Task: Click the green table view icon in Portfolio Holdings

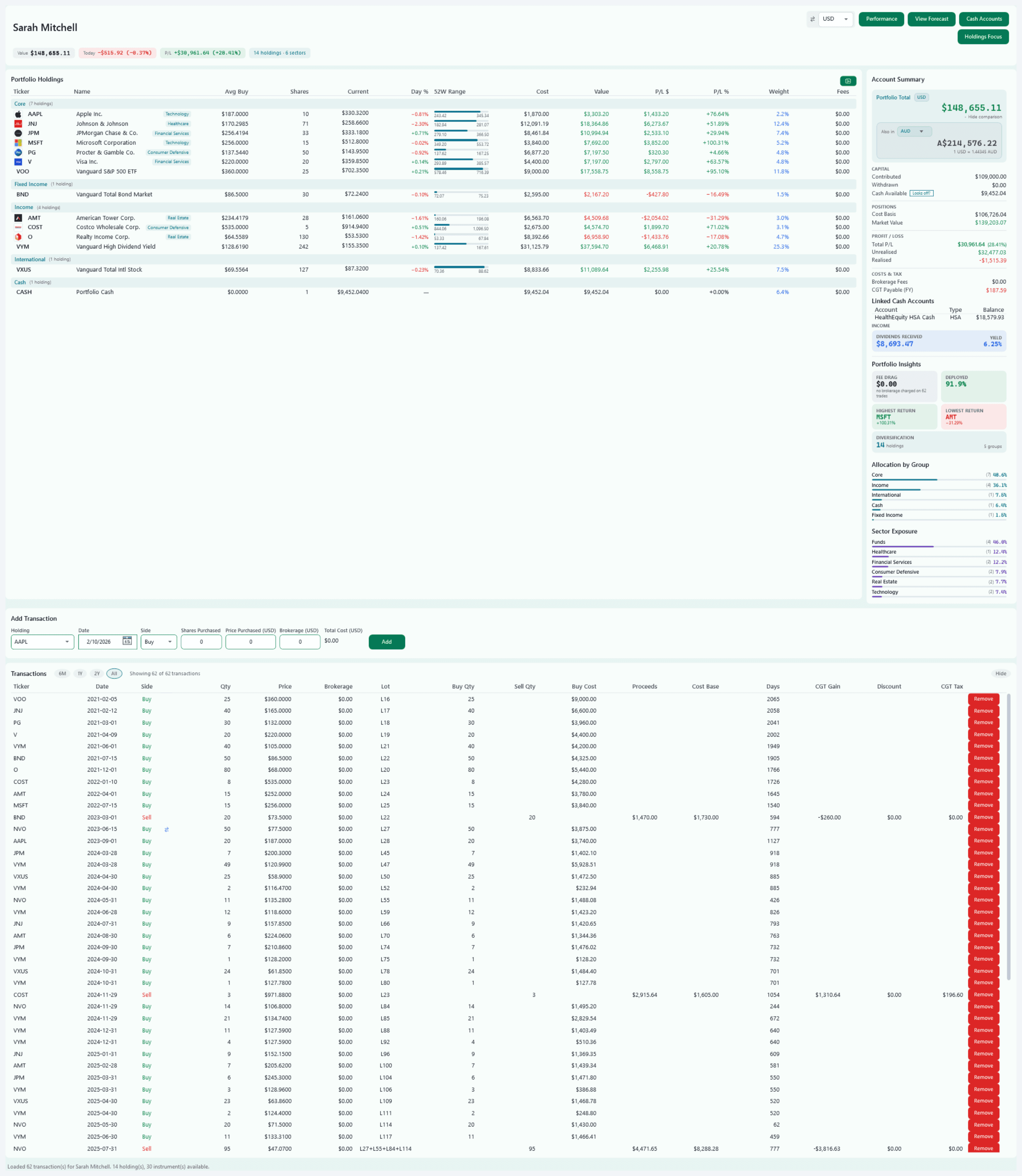Action: [847, 81]
